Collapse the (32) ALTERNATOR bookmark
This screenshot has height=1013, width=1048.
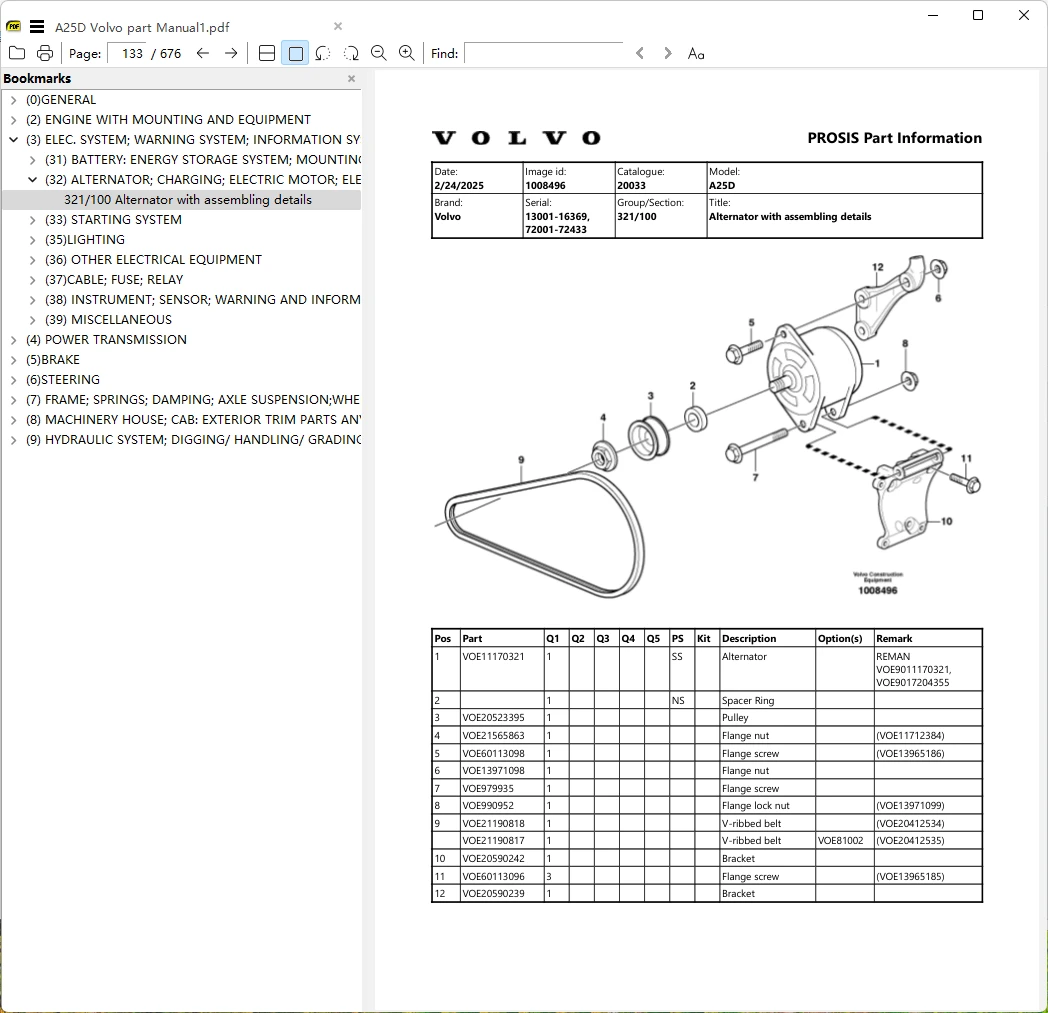tap(33, 180)
